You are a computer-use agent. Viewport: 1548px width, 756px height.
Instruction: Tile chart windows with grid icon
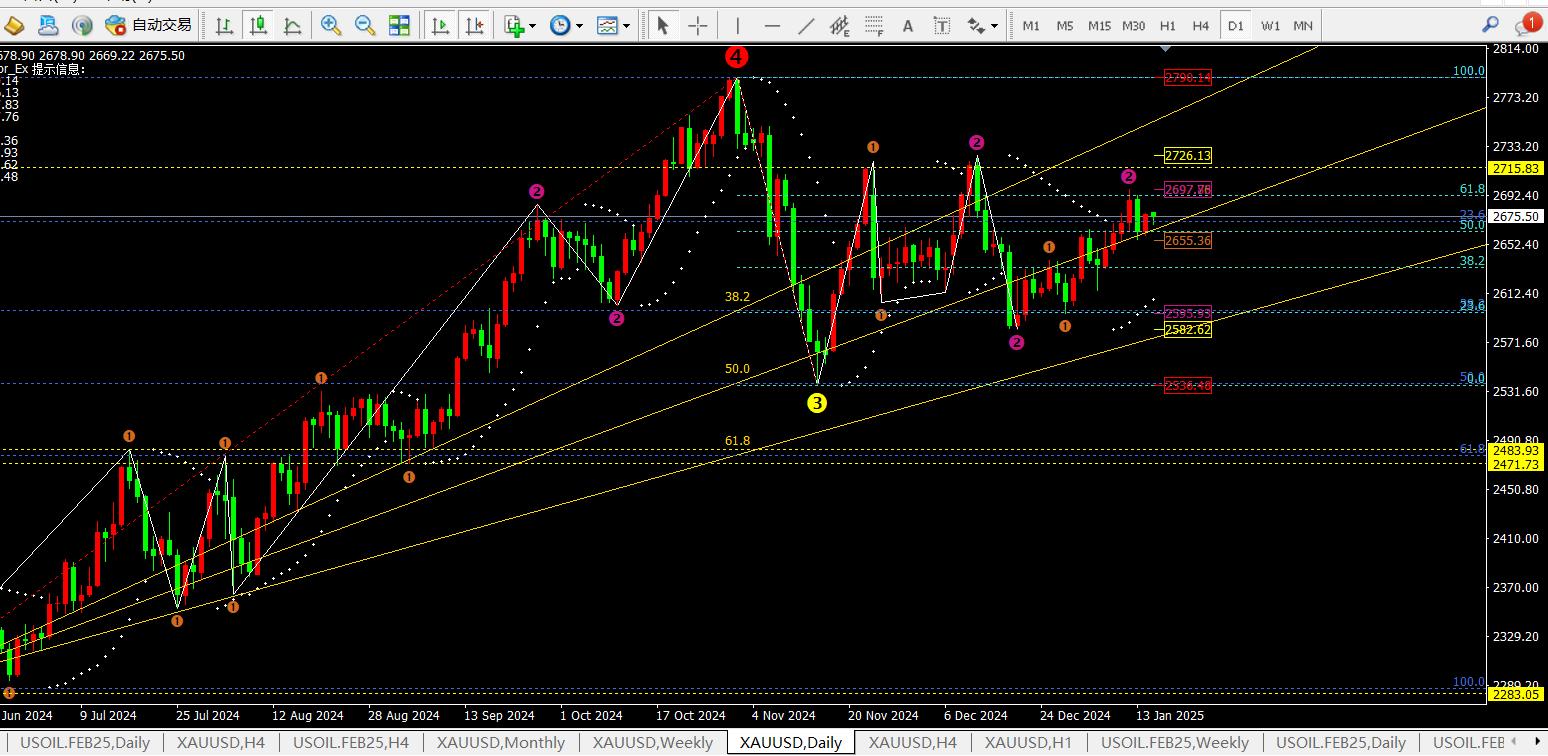(x=399, y=25)
